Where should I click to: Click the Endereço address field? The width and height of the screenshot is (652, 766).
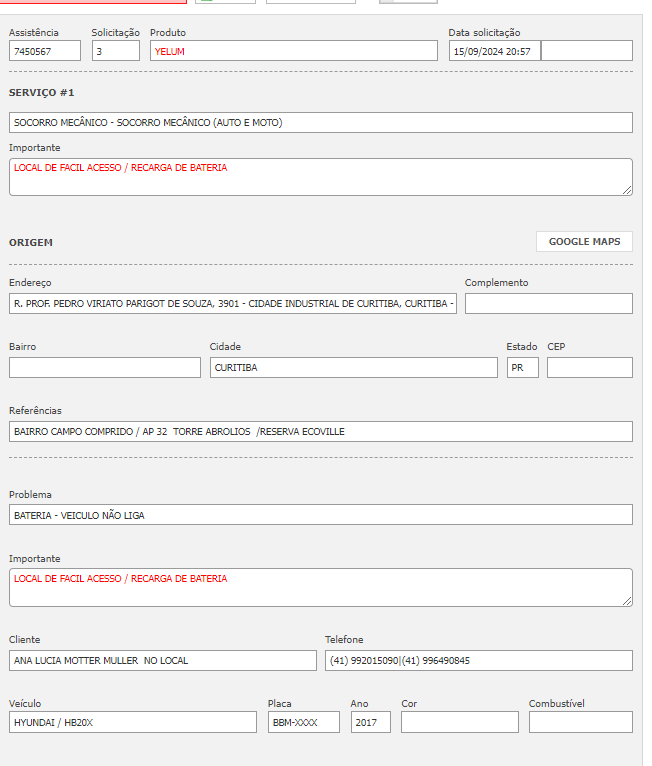[232, 304]
